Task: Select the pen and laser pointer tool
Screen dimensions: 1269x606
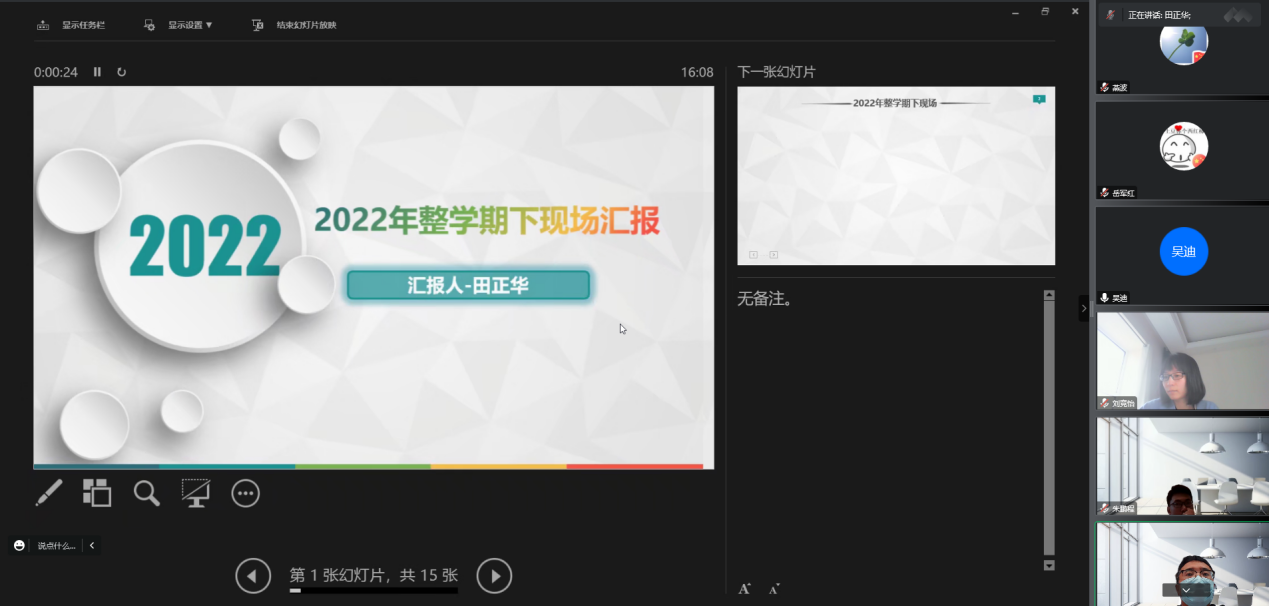Action: (x=48, y=492)
